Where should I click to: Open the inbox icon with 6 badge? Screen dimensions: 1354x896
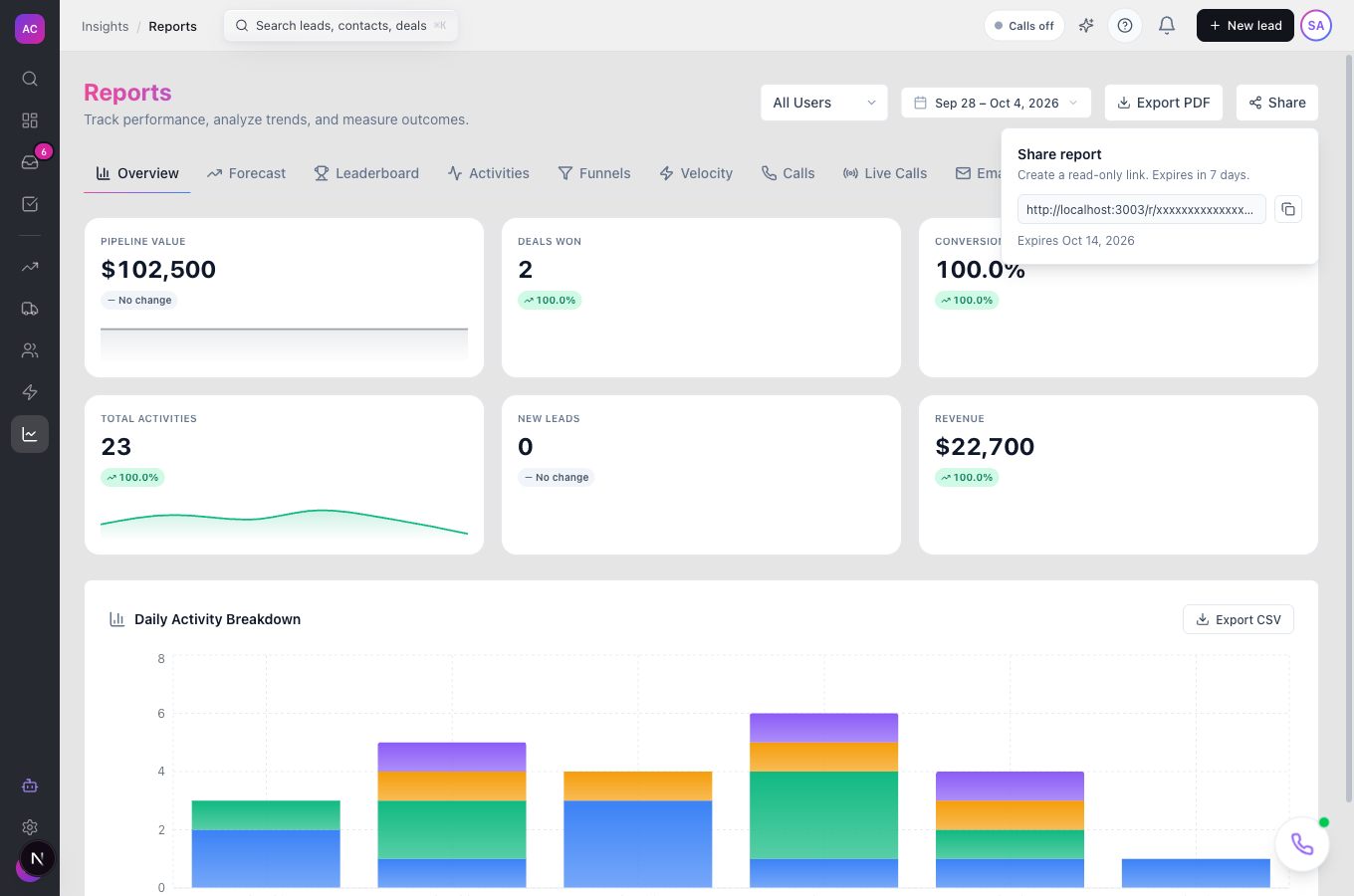pos(30,162)
